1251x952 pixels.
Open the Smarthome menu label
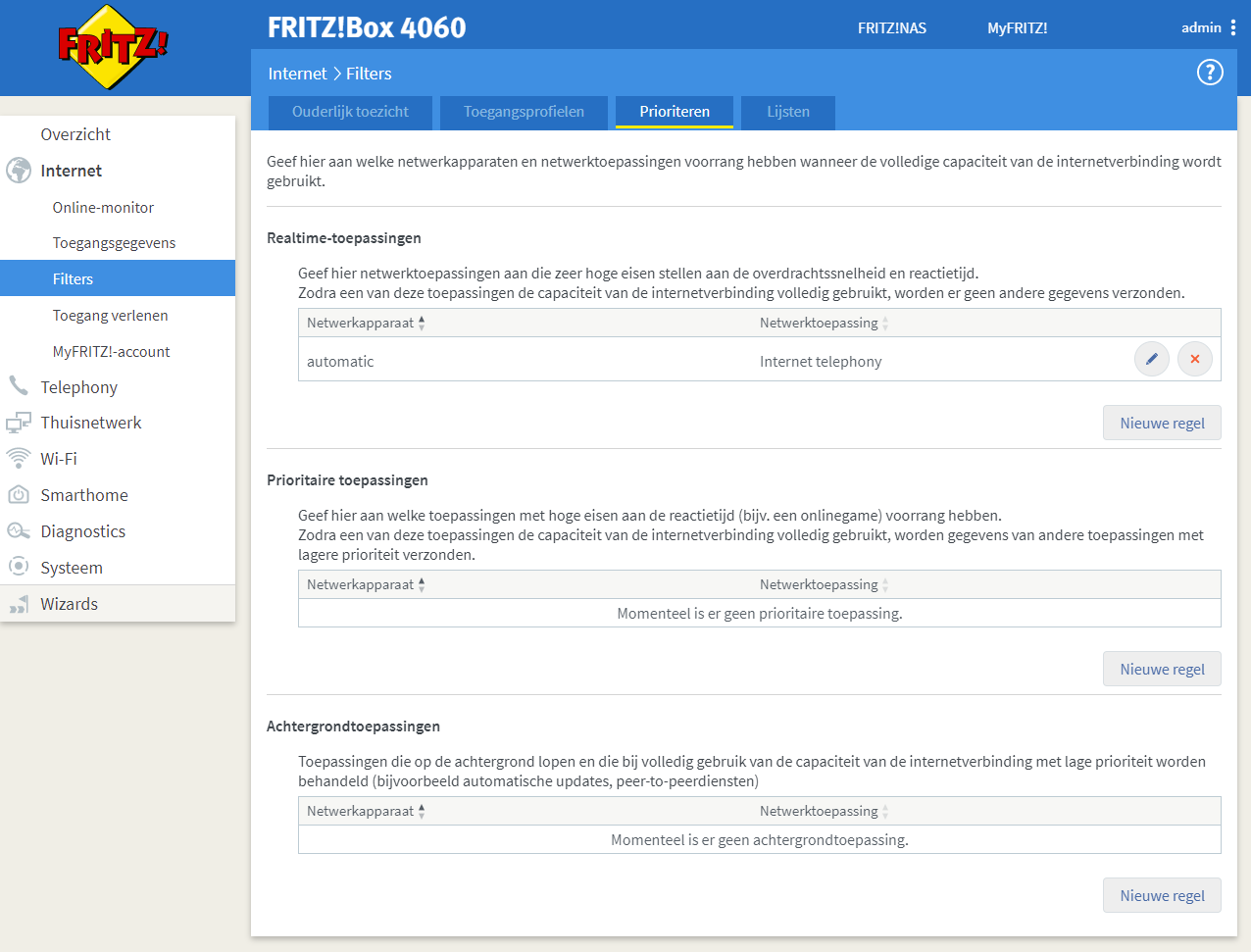(x=83, y=495)
